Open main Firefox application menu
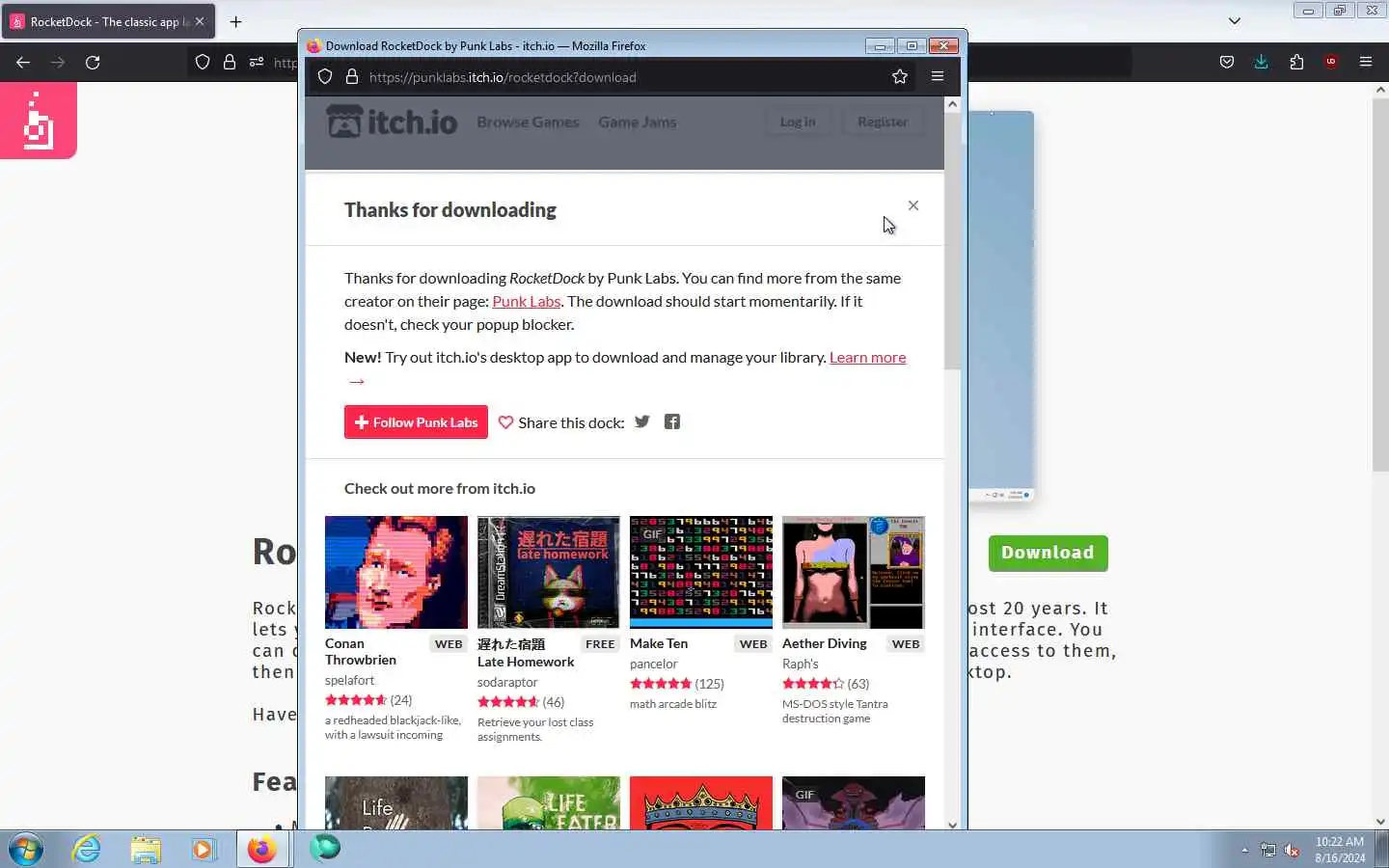The height and width of the screenshot is (868, 1389). pos(1366,62)
